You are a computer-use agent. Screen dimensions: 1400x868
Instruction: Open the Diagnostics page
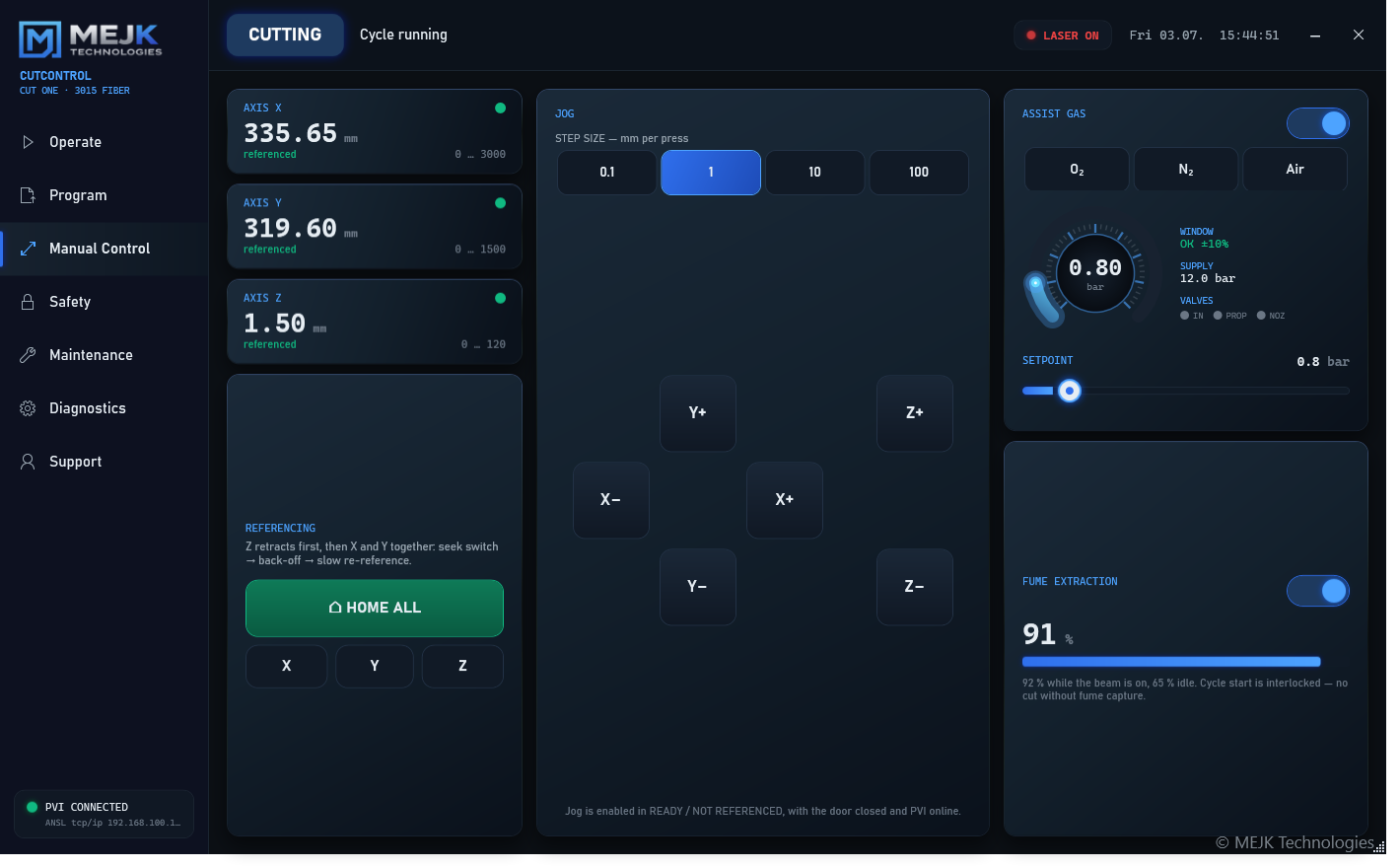(105, 408)
